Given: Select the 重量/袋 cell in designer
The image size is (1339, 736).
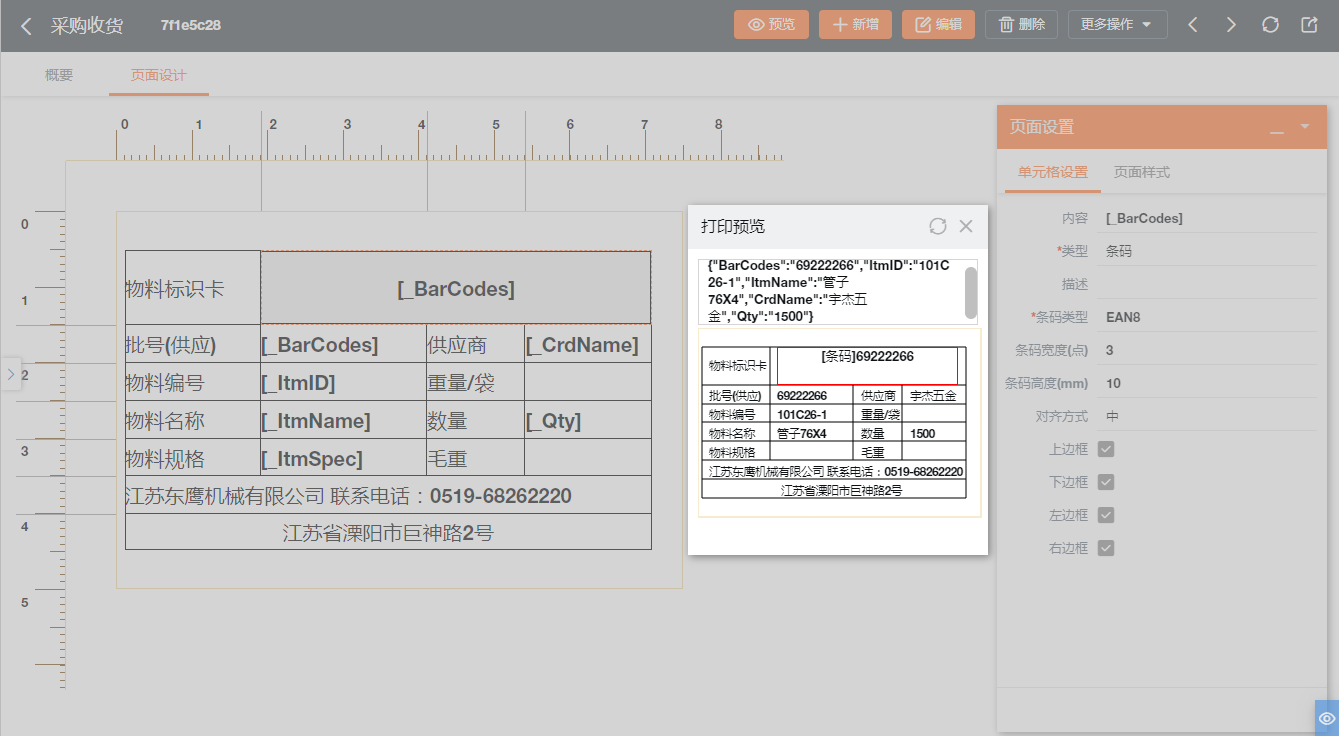Looking at the screenshot, I should pos(476,382).
